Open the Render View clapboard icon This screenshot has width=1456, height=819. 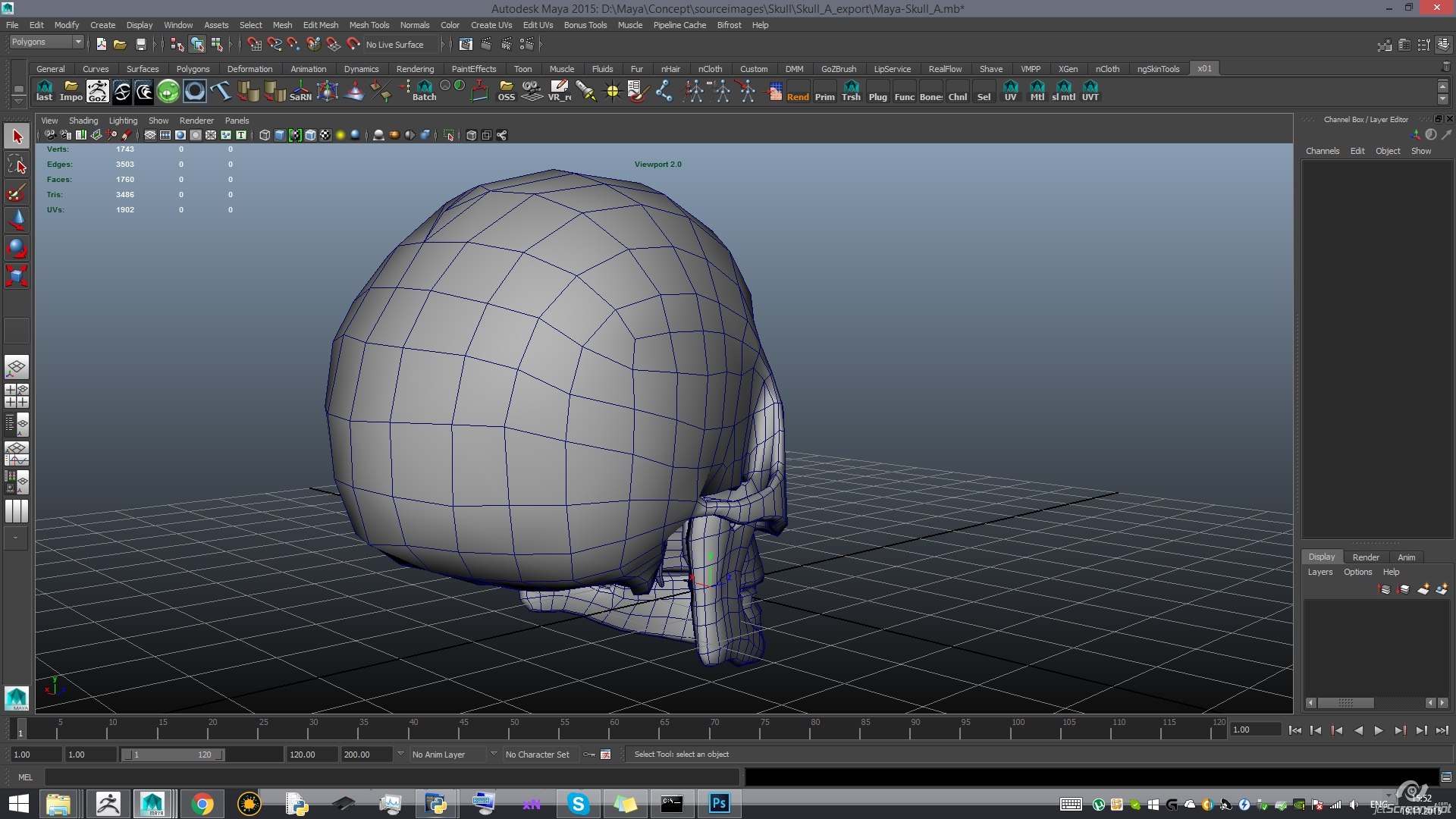click(466, 45)
